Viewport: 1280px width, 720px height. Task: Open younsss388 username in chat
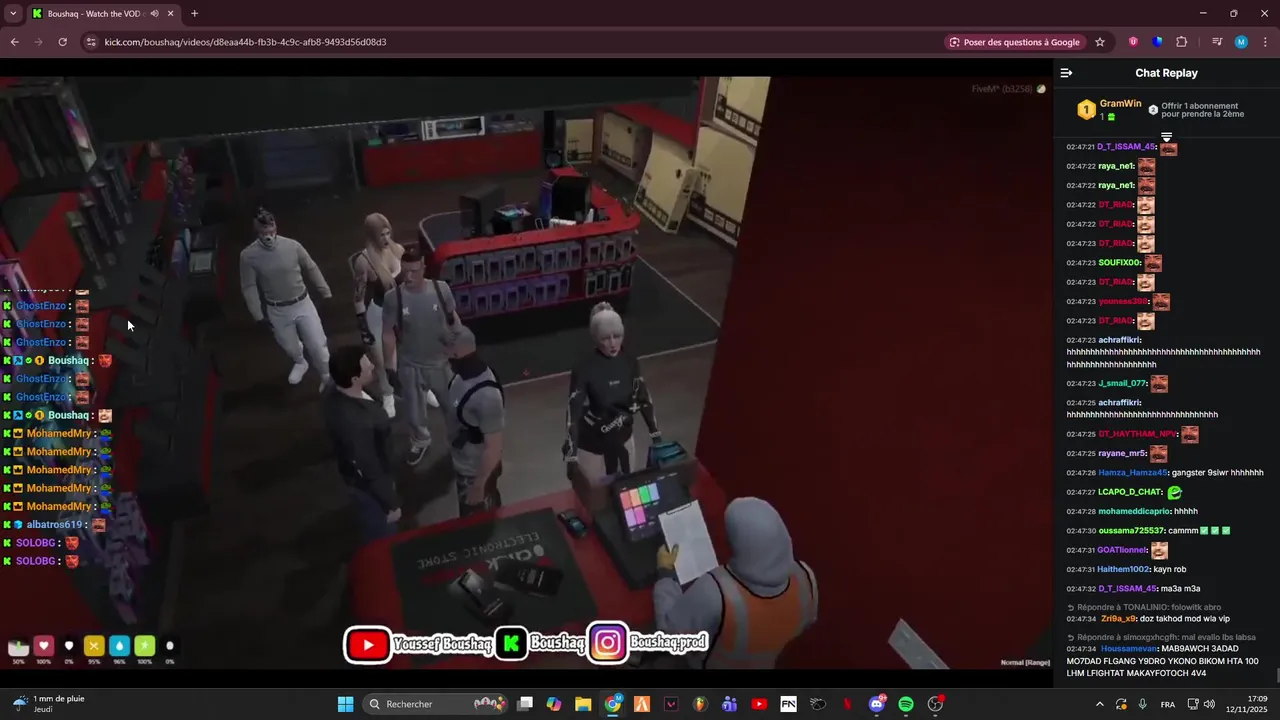pos(1123,302)
